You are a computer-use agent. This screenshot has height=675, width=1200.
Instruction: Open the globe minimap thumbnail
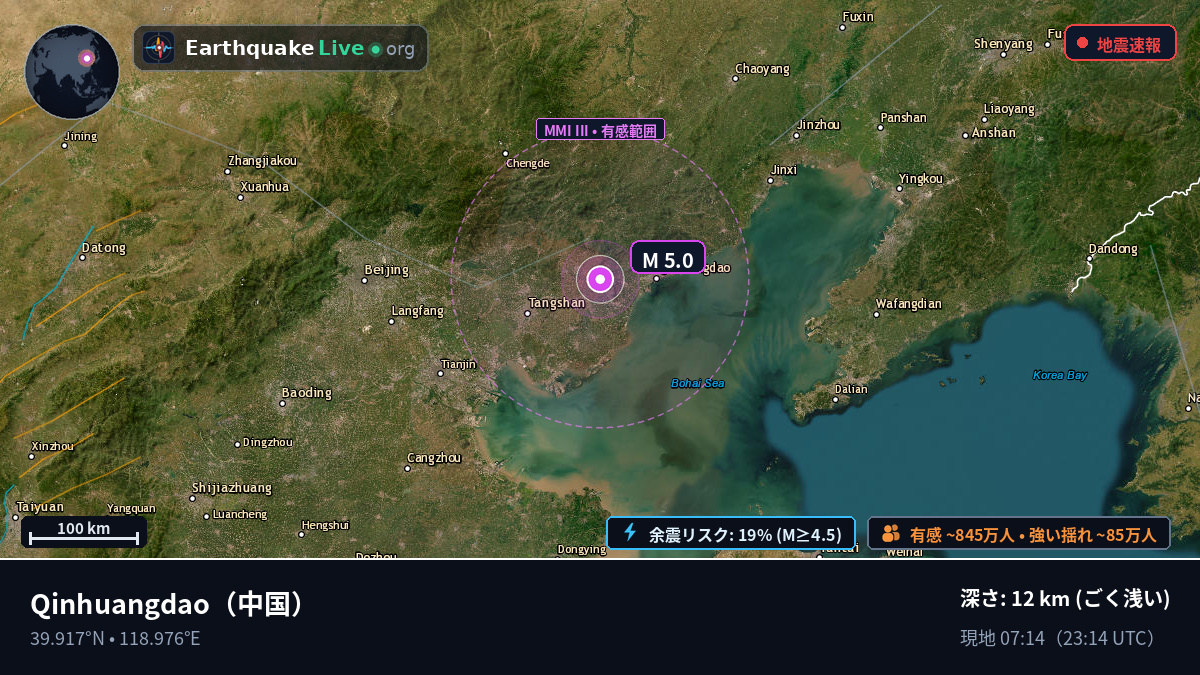point(72,72)
